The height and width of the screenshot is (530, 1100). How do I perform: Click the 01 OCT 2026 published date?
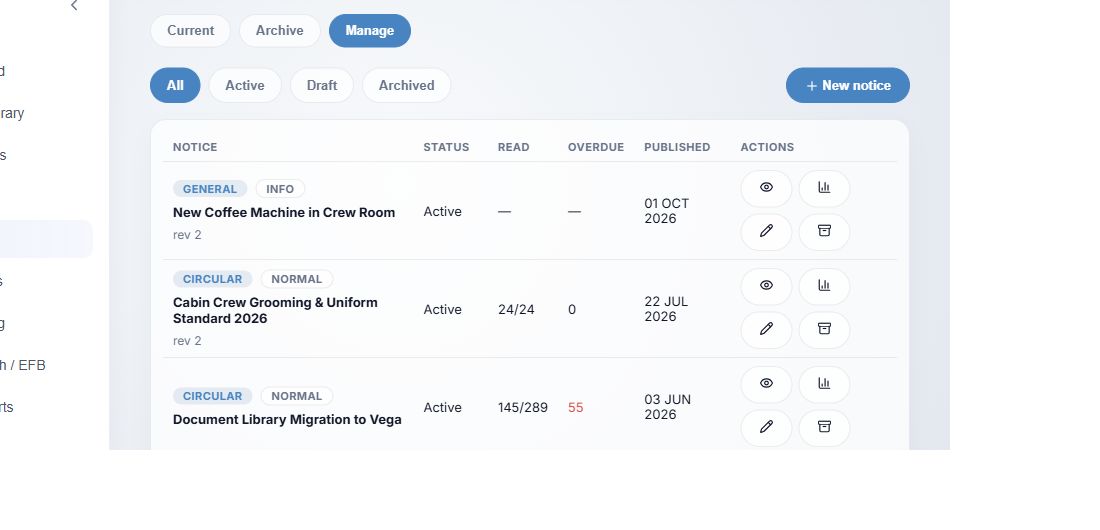(666, 211)
